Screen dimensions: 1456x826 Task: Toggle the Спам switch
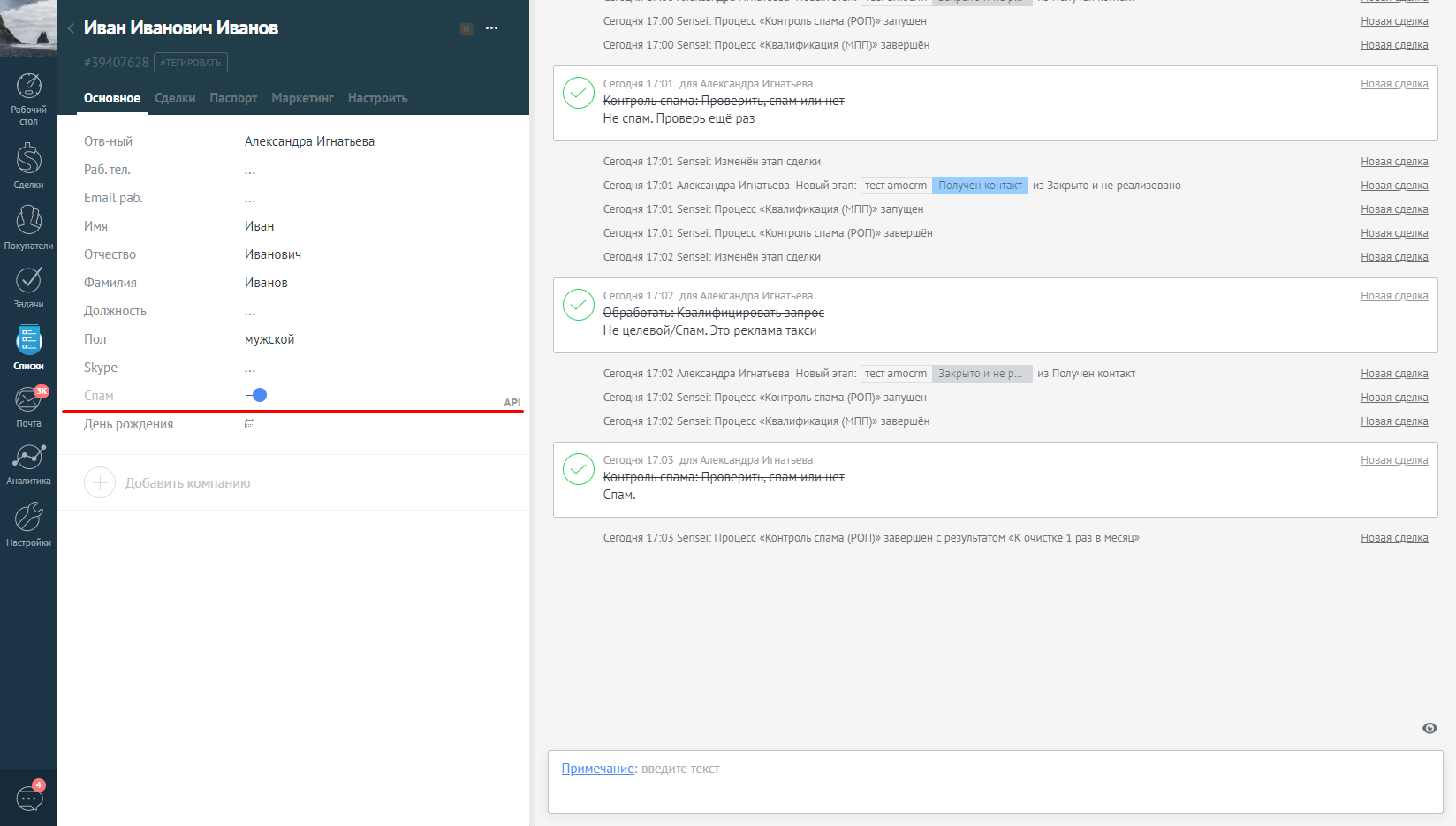coord(256,395)
